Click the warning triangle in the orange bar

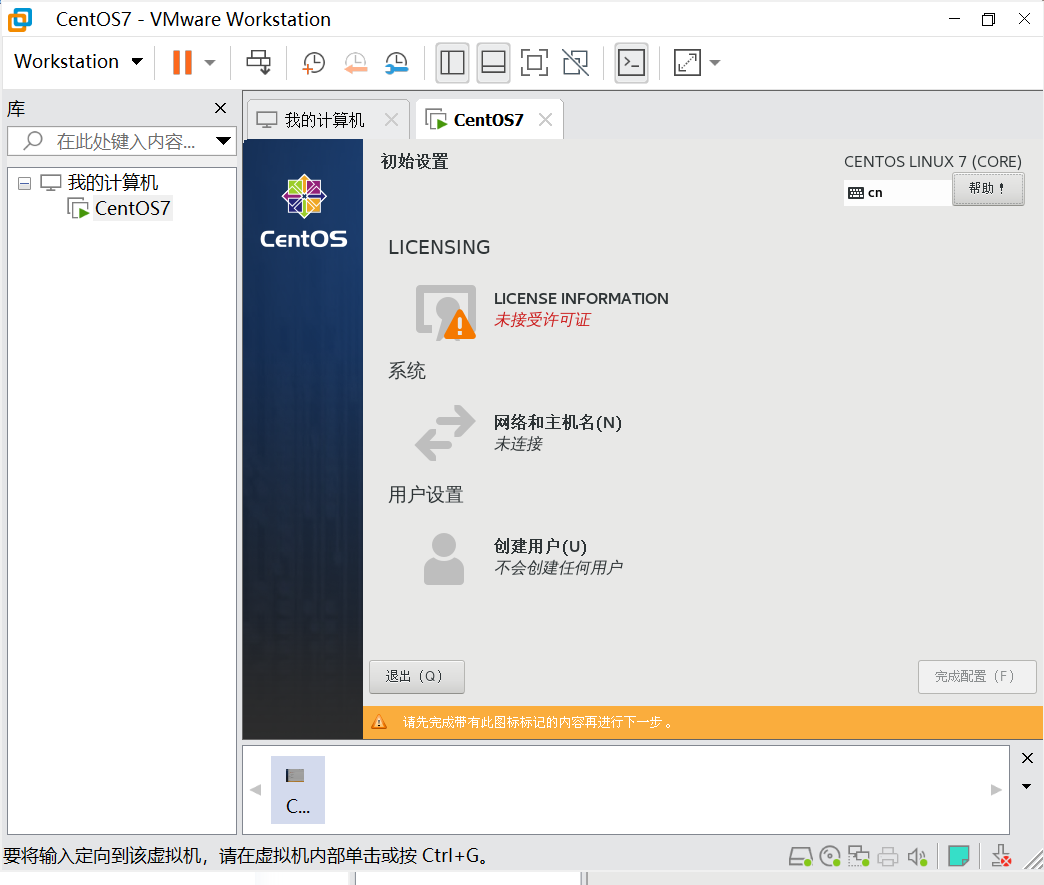[x=379, y=722]
